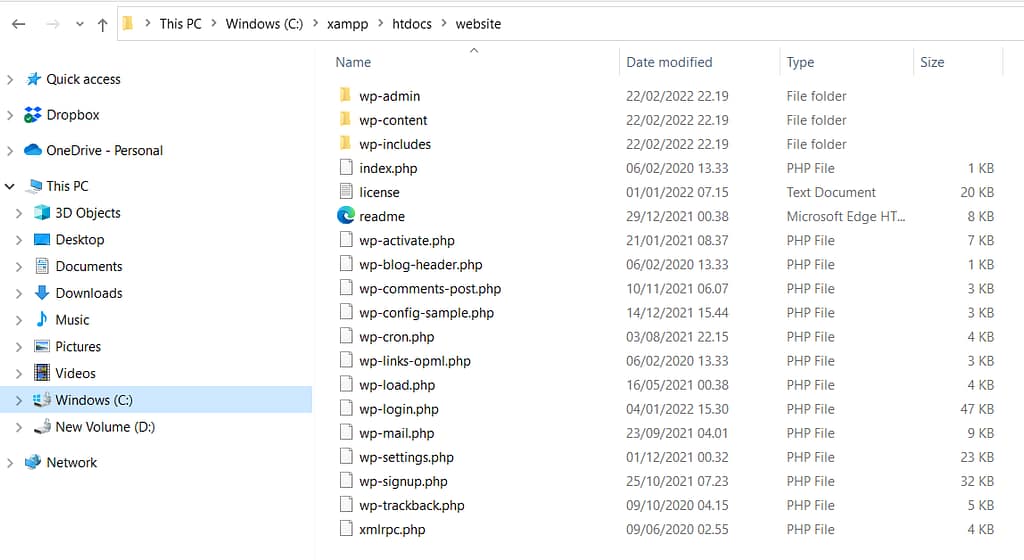The width and height of the screenshot is (1024, 560).
Task: Expand the Quick access tree node
Action: [x=10, y=79]
